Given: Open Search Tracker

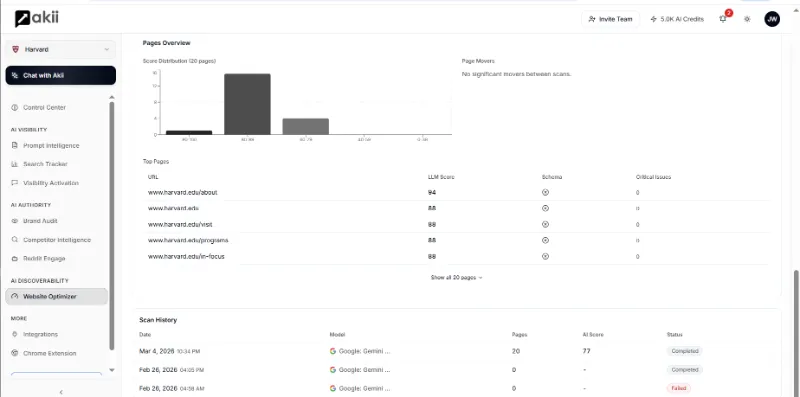Looking at the screenshot, I should 45,164.
